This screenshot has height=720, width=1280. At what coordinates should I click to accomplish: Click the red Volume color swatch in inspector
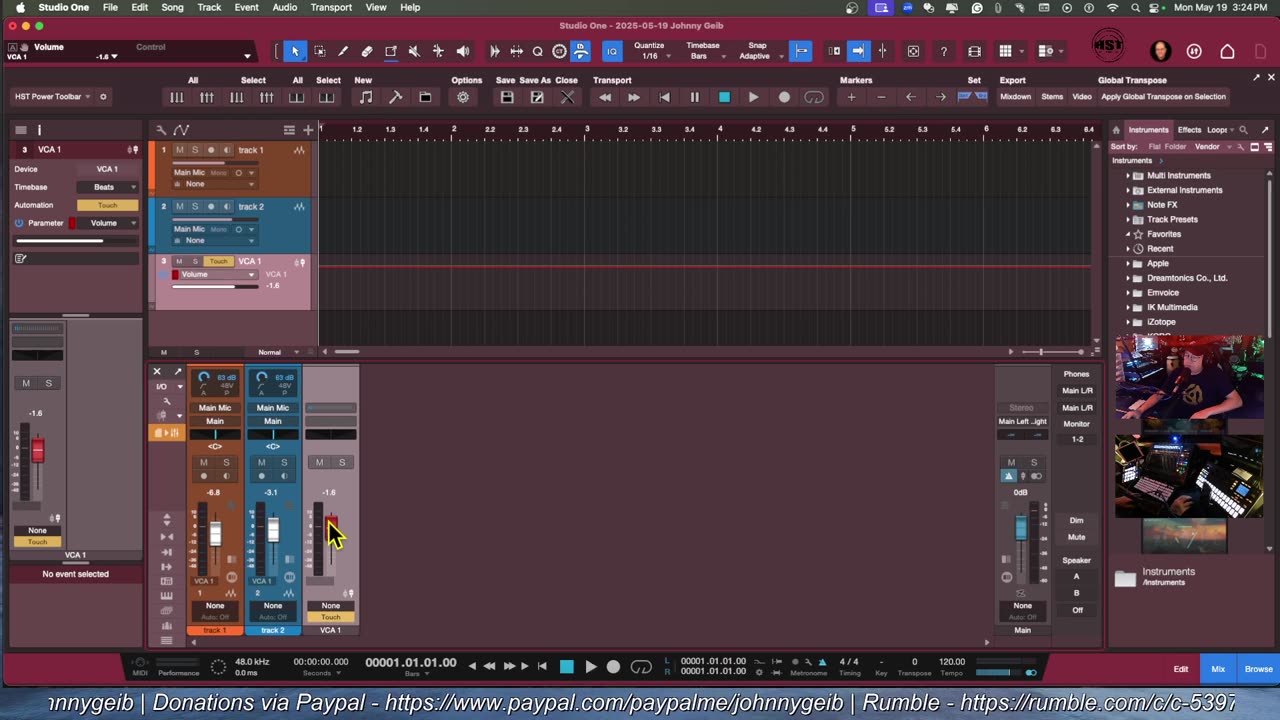click(72, 223)
